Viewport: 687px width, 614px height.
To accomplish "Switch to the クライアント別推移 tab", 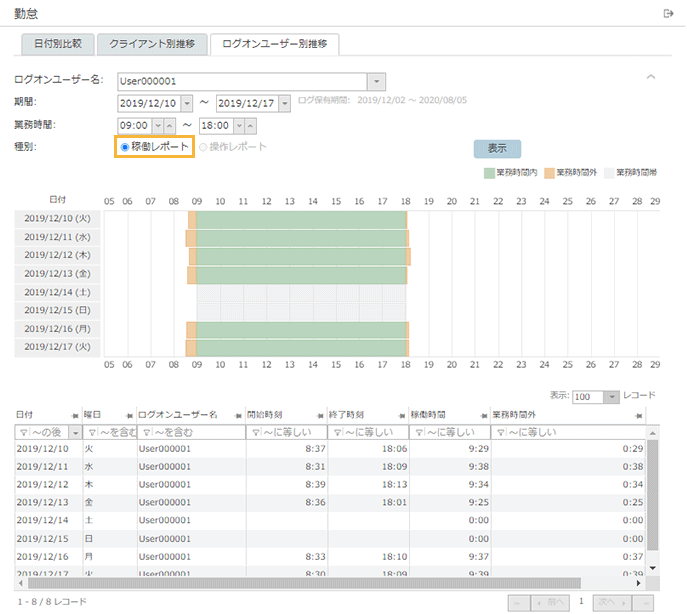I will click(x=153, y=44).
